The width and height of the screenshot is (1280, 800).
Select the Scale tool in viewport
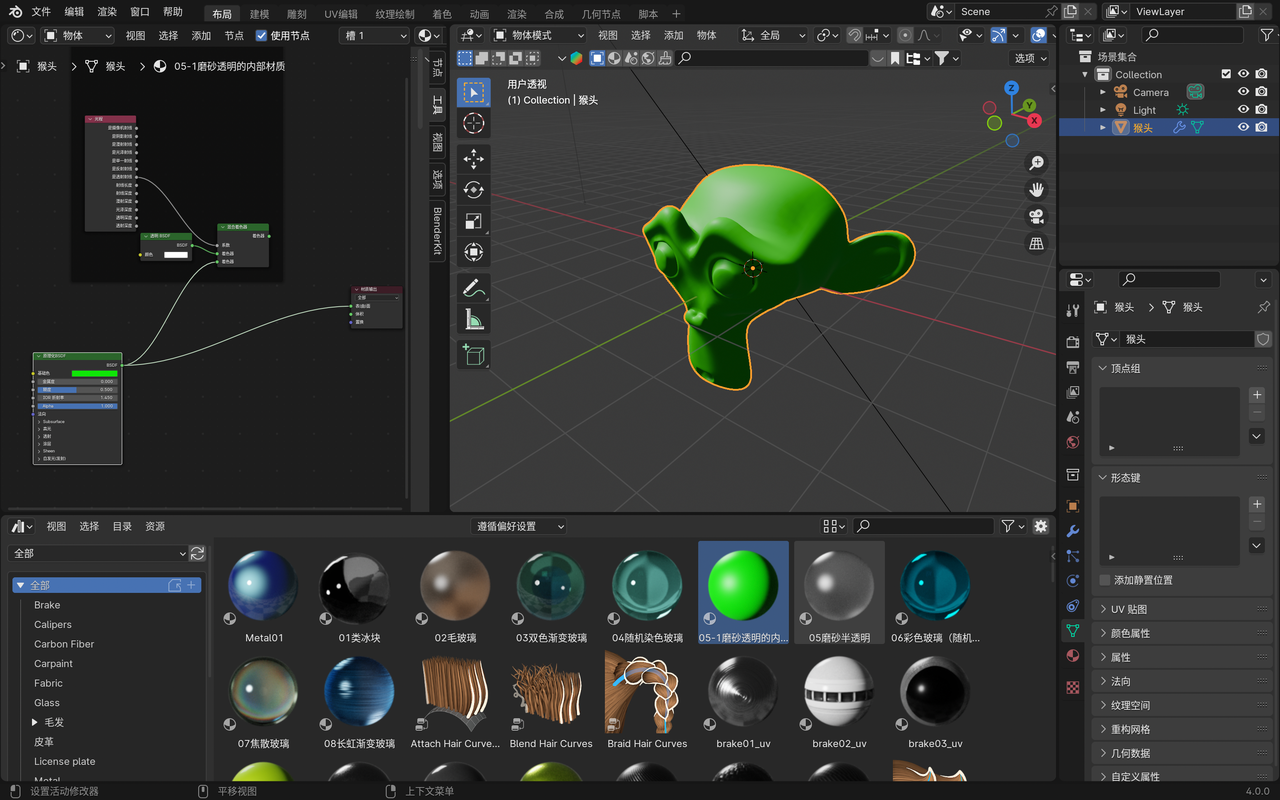[474, 221]
